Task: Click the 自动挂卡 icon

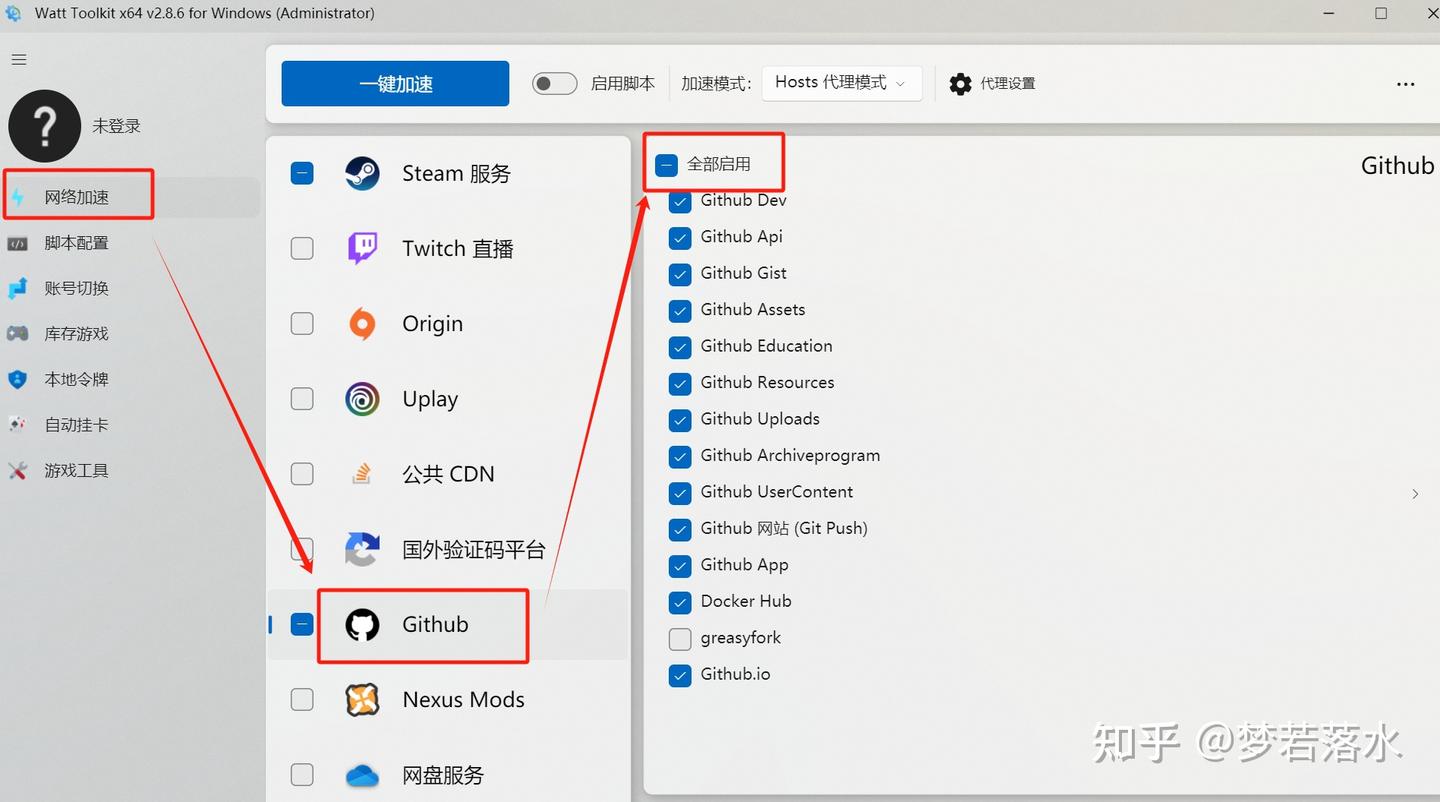Action: (17, 425)
